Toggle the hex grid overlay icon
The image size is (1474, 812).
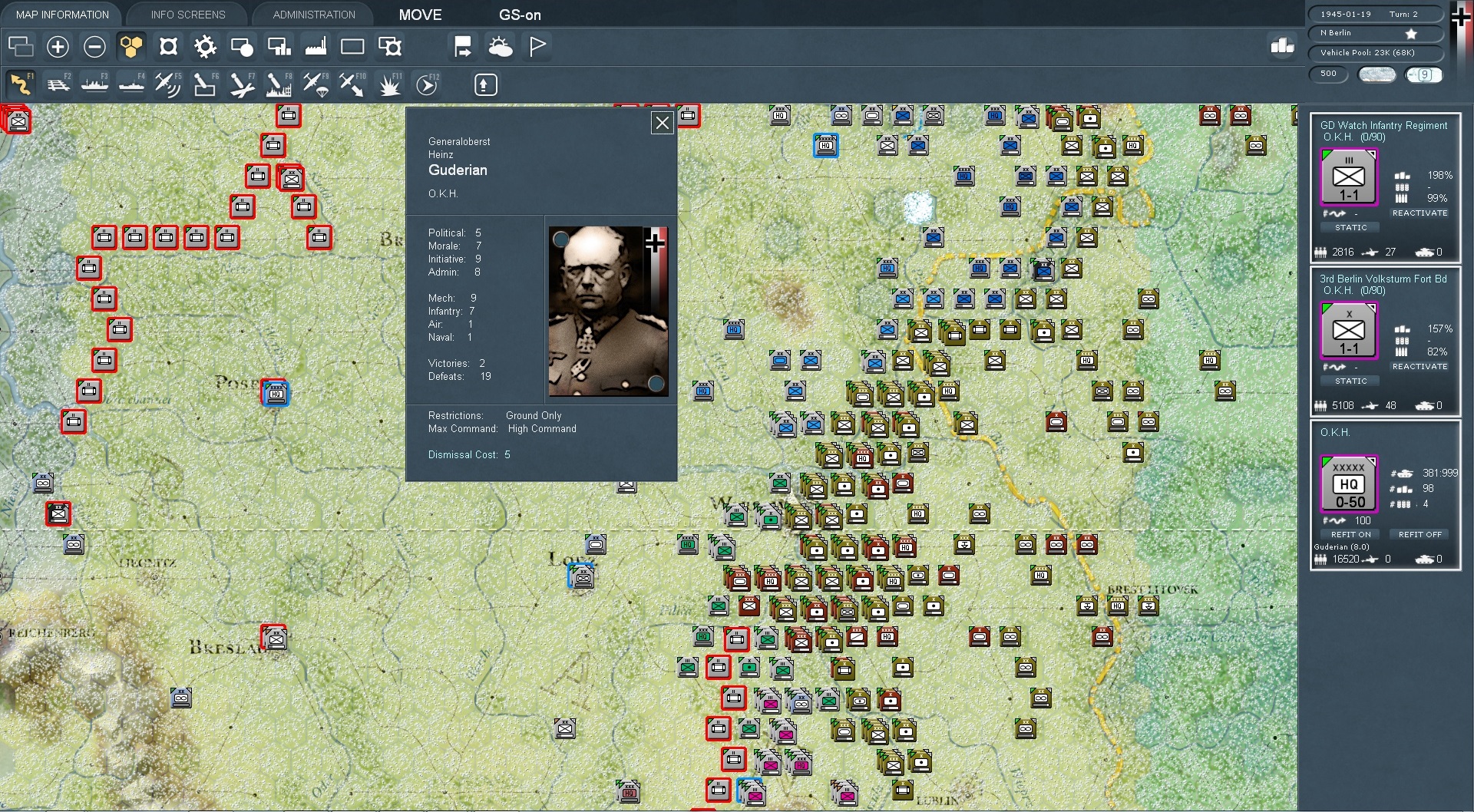(x=131, y=47)
